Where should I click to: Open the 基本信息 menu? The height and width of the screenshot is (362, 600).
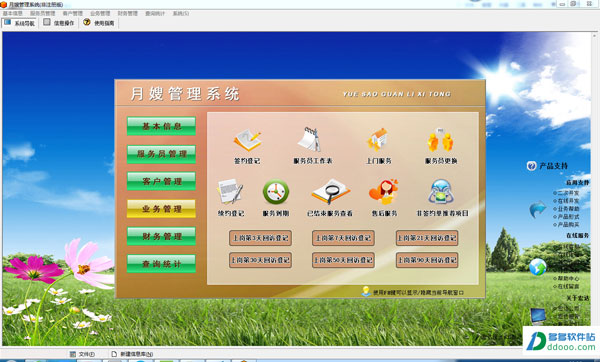pos(13,13)
